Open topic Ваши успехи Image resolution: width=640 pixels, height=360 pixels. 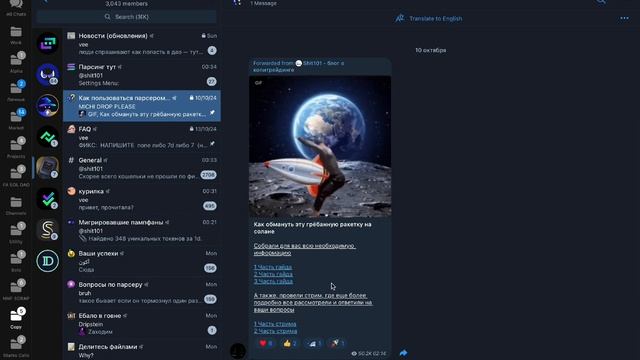click(x=142, y=261)
